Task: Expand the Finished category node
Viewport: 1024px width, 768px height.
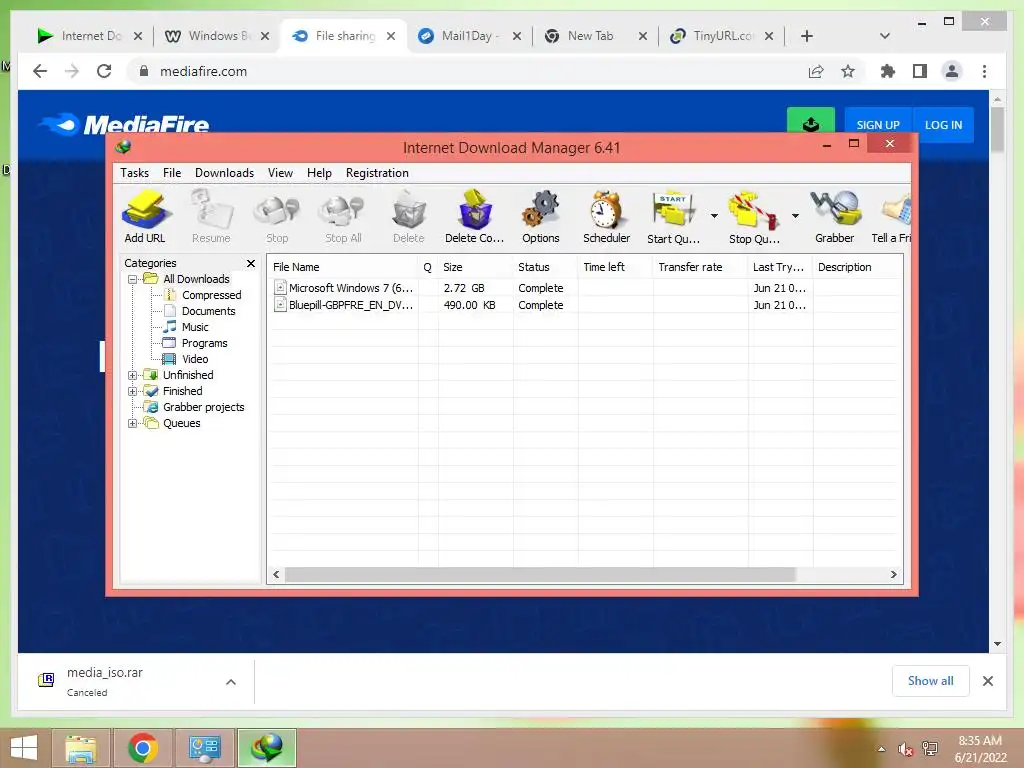Action: pyautogui.click(x=133, y=392)
